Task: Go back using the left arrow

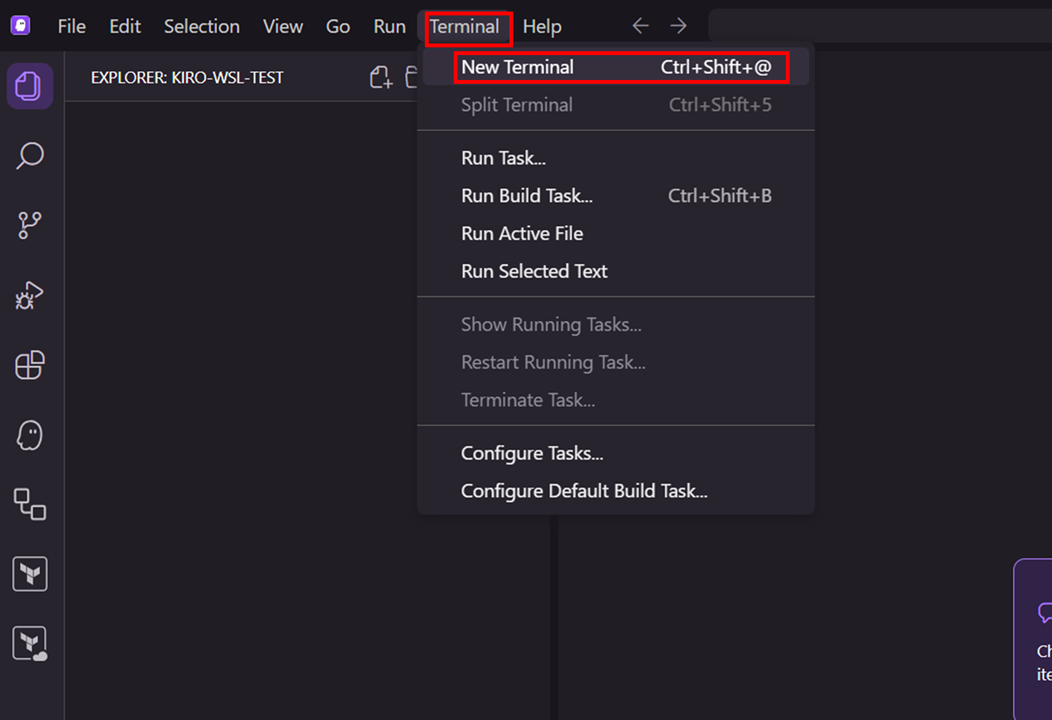Action: click(x=640, y=26)
